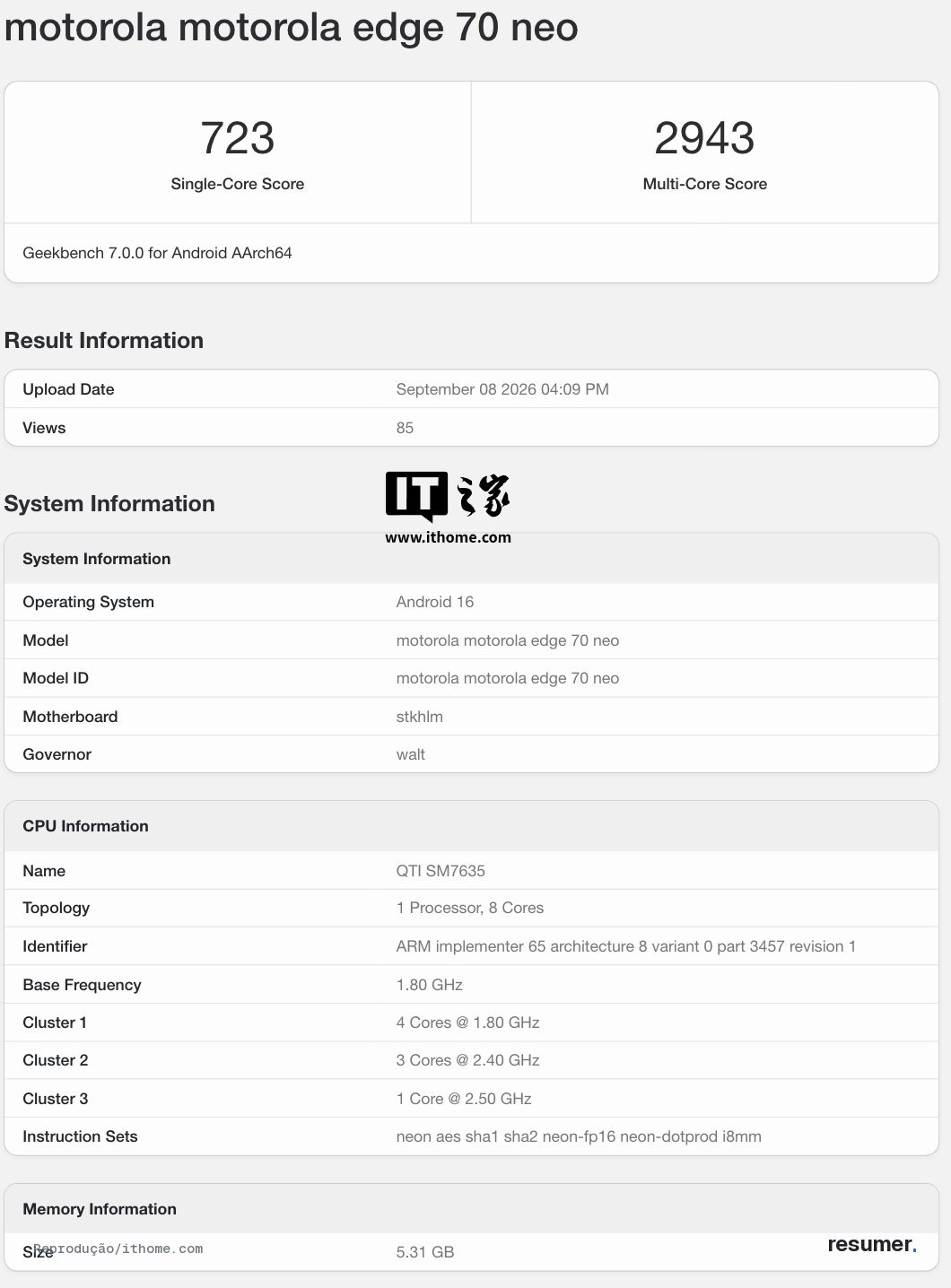Image resolution: width=951 pixels, height=1288 pixels.
Task: Select '4 Cores @ 1.80 GHz' value
Action: 468,1023
